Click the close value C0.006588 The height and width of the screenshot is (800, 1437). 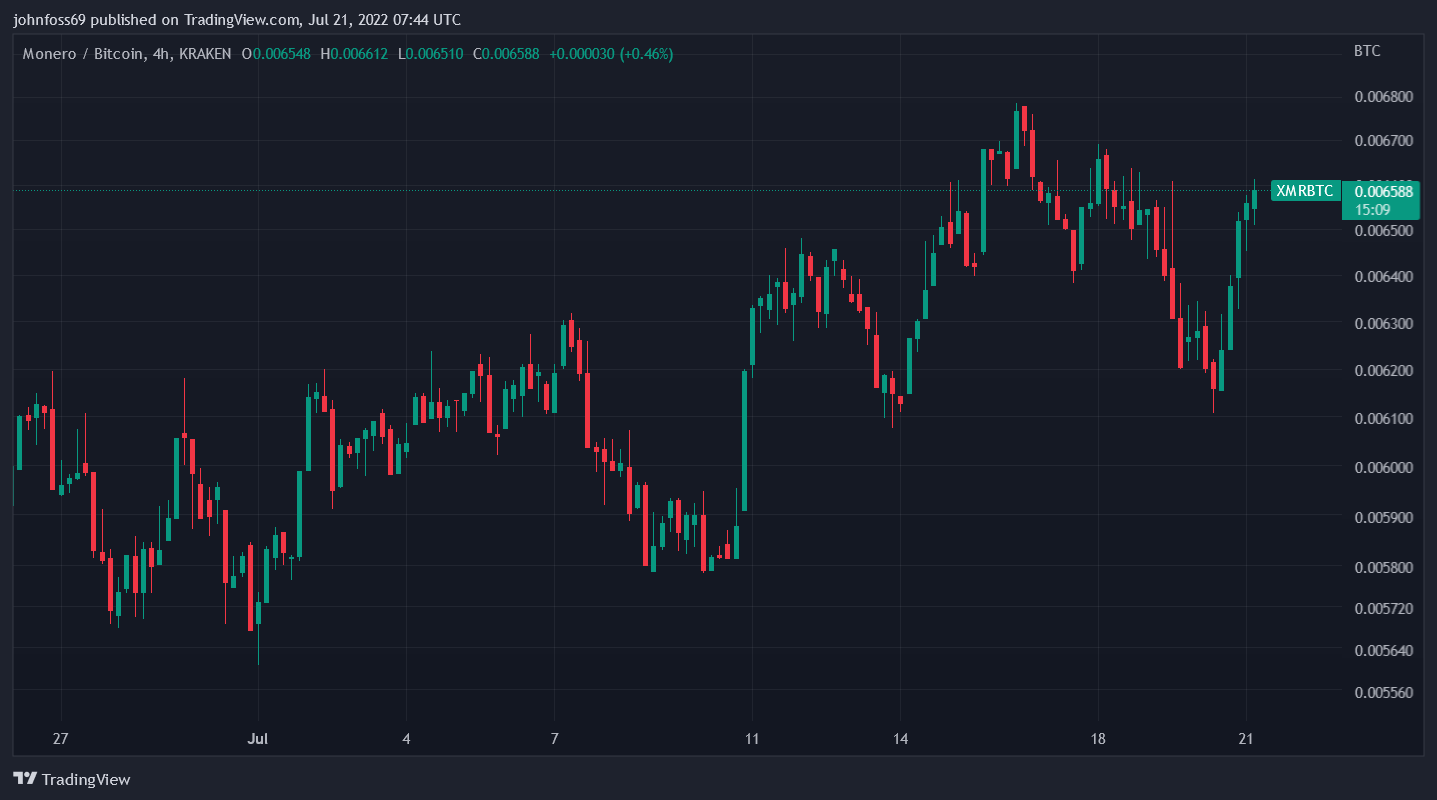click(x=506, y=53)
